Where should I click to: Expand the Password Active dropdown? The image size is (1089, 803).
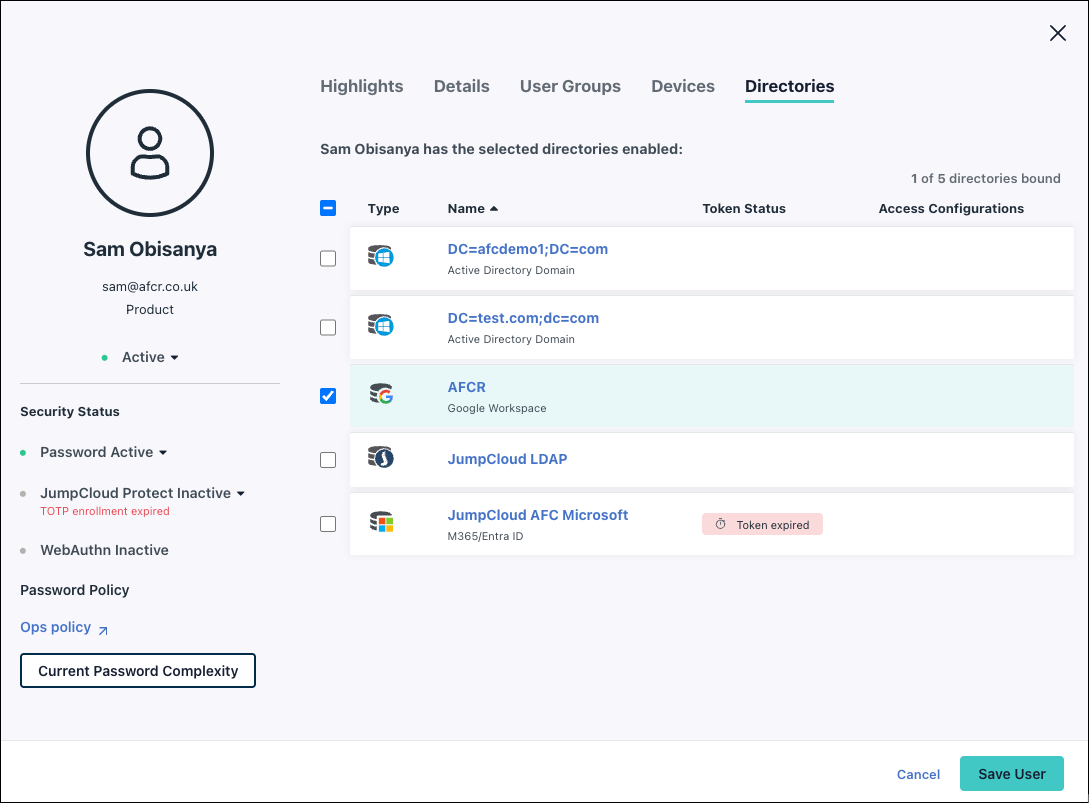[x=103, y=452]
